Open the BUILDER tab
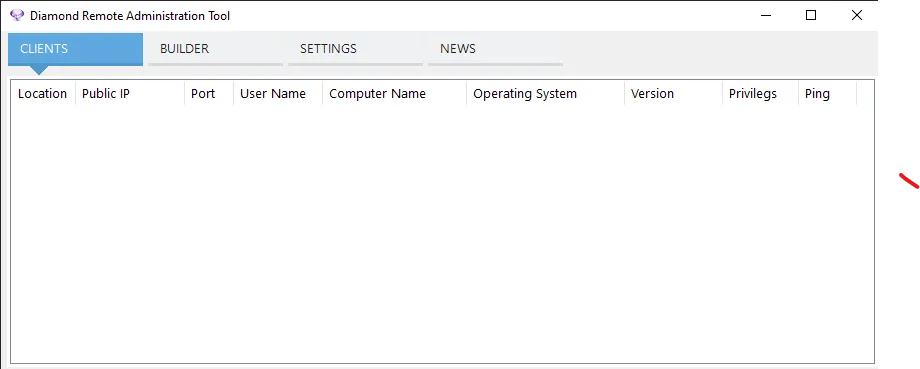Screen dimensions: 920x369 point(215,49)
